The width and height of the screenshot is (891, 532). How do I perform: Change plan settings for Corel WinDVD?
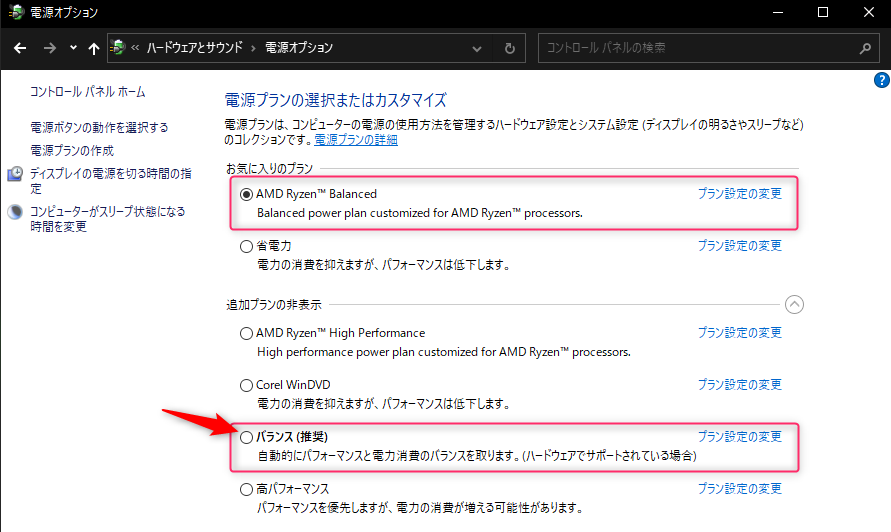[x=740, y=385]
